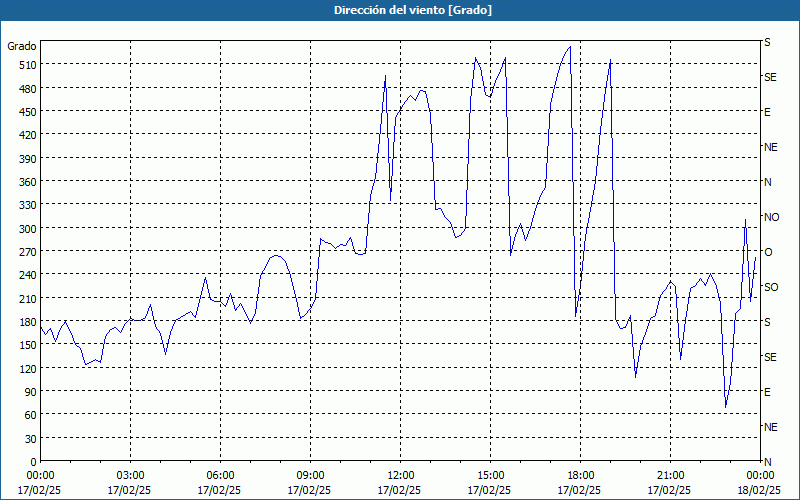Viewport: 800px width, 500px height.
Task: Select the "SO" compass direction label
Action: click(771, 287)
